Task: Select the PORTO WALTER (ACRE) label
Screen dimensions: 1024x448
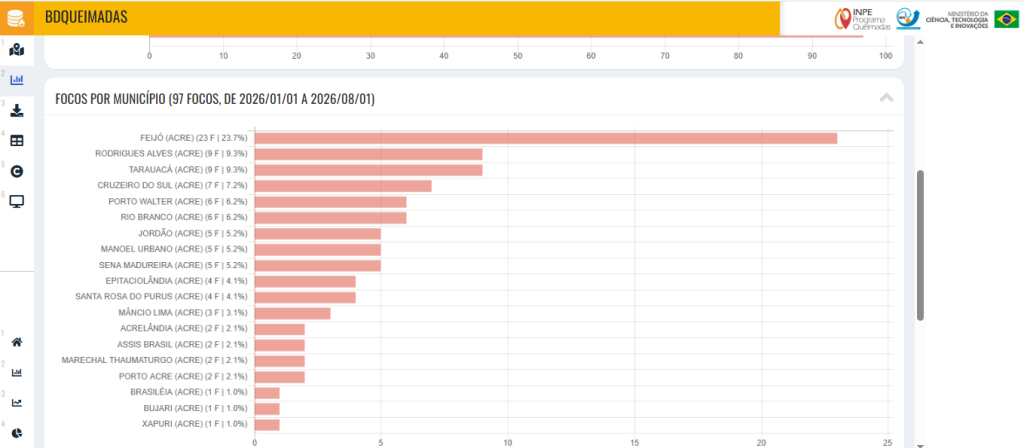Action: [x=178, y=202]
